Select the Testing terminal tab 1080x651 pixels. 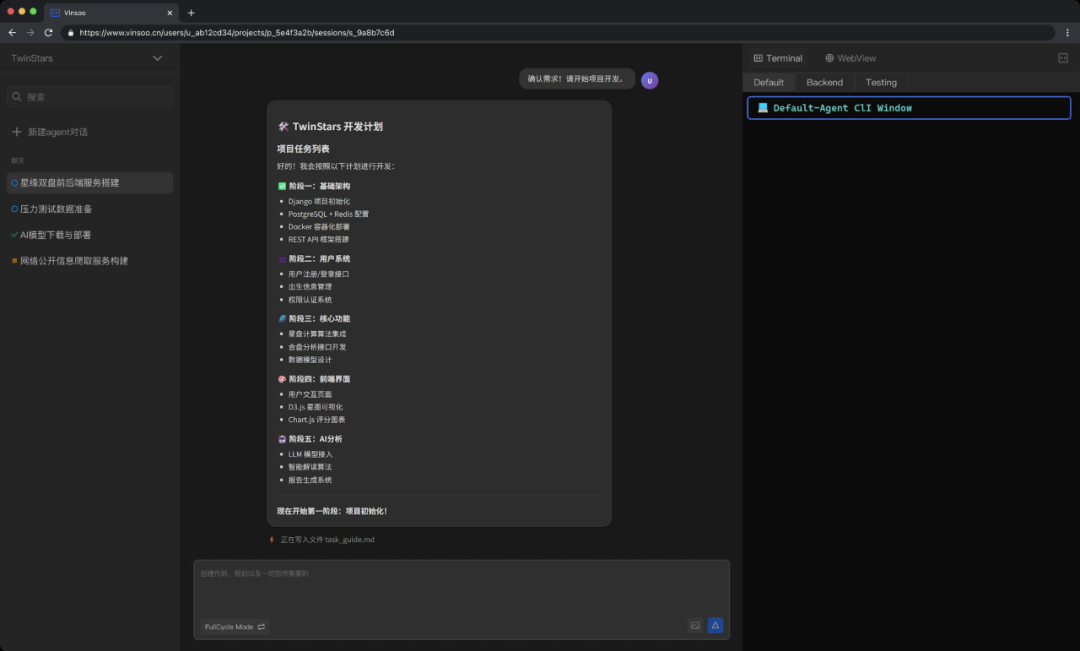pos(881,82)
